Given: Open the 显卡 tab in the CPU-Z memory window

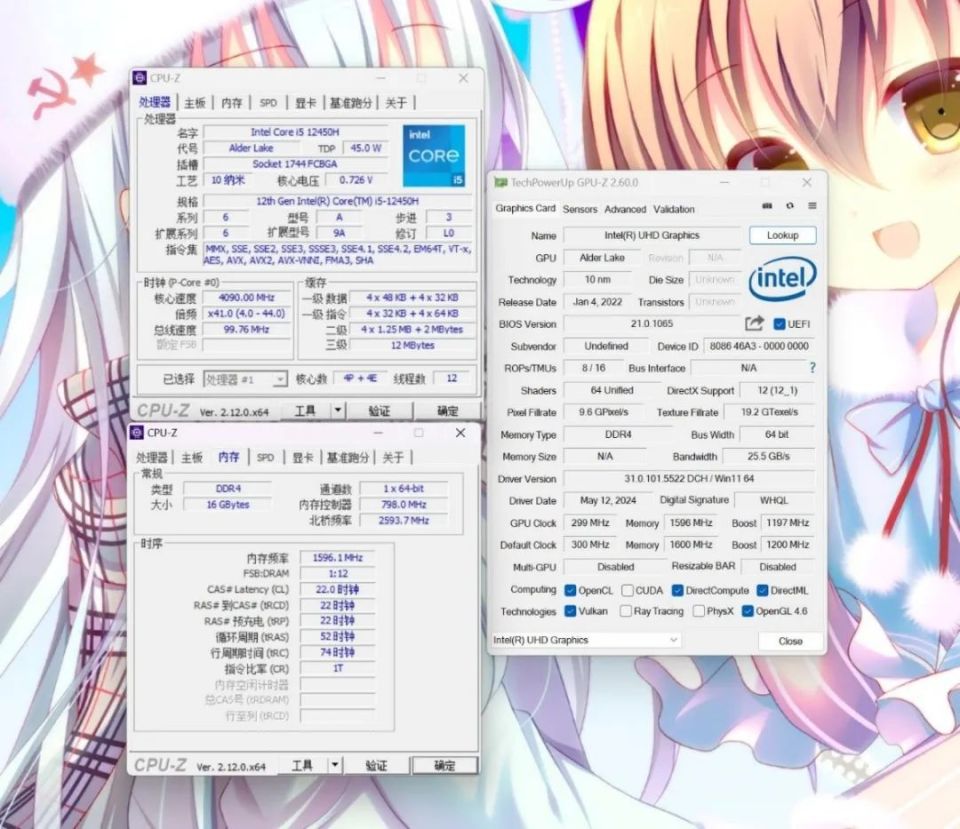Looking at the screenshot, I should click(302, 457).
